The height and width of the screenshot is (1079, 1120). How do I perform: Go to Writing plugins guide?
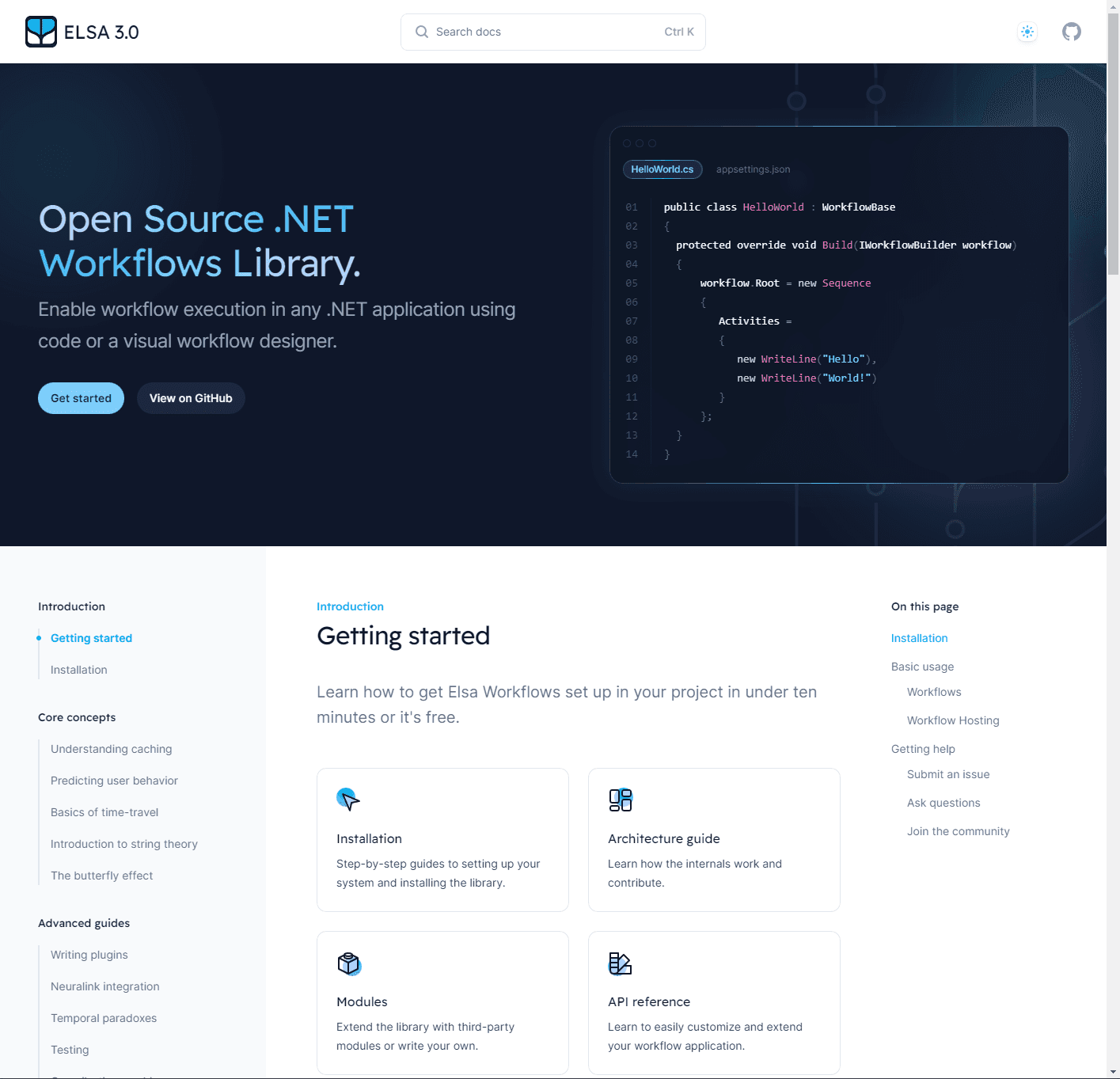click(89, 955)
